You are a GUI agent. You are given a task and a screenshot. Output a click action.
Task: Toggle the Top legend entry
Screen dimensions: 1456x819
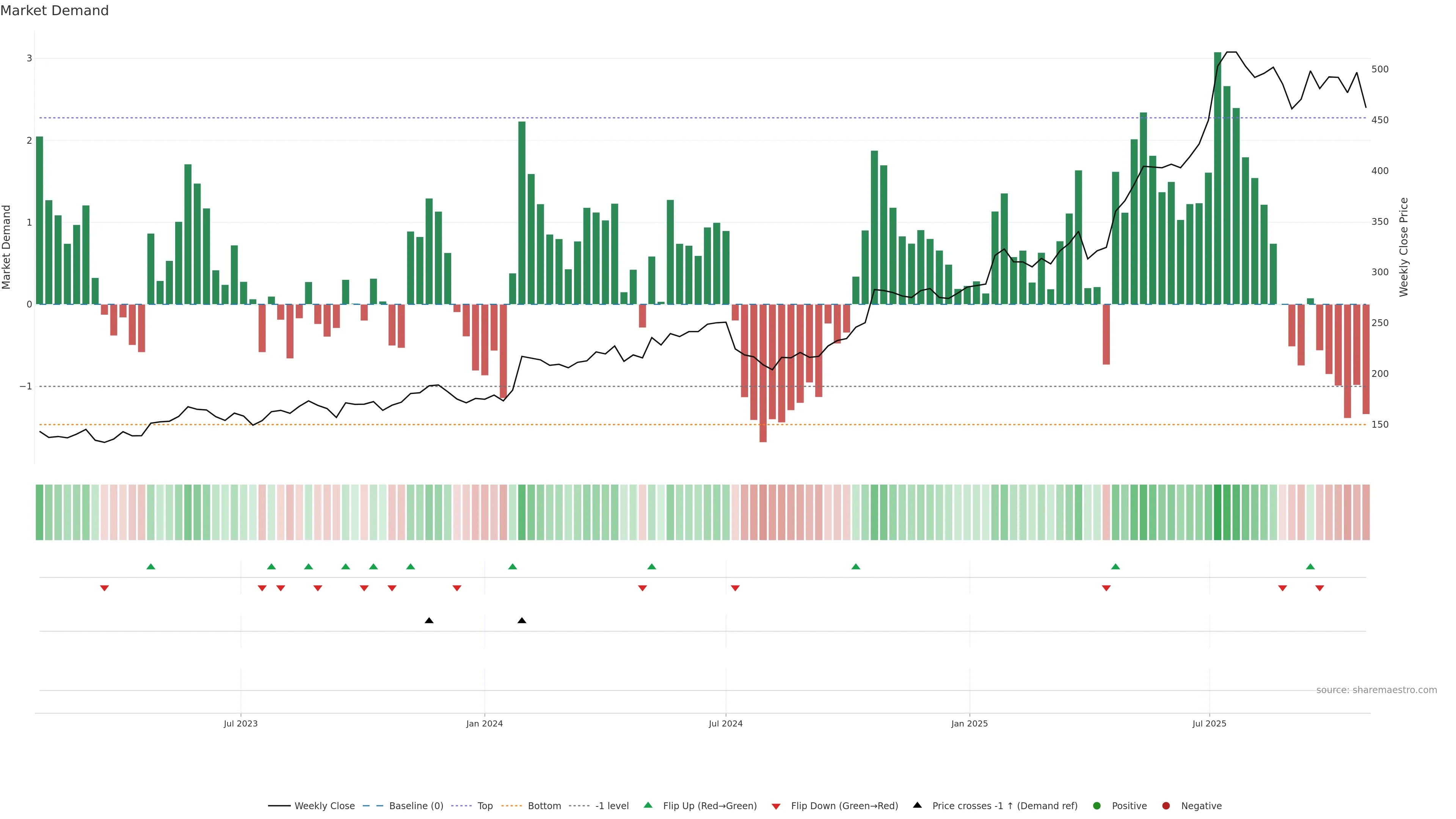click(485, 805)
